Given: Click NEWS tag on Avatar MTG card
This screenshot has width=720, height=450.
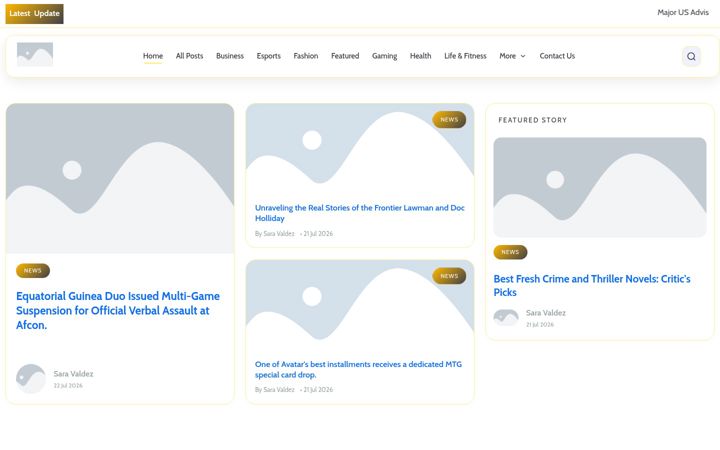Looking at the screenshot, I should 449,276.
